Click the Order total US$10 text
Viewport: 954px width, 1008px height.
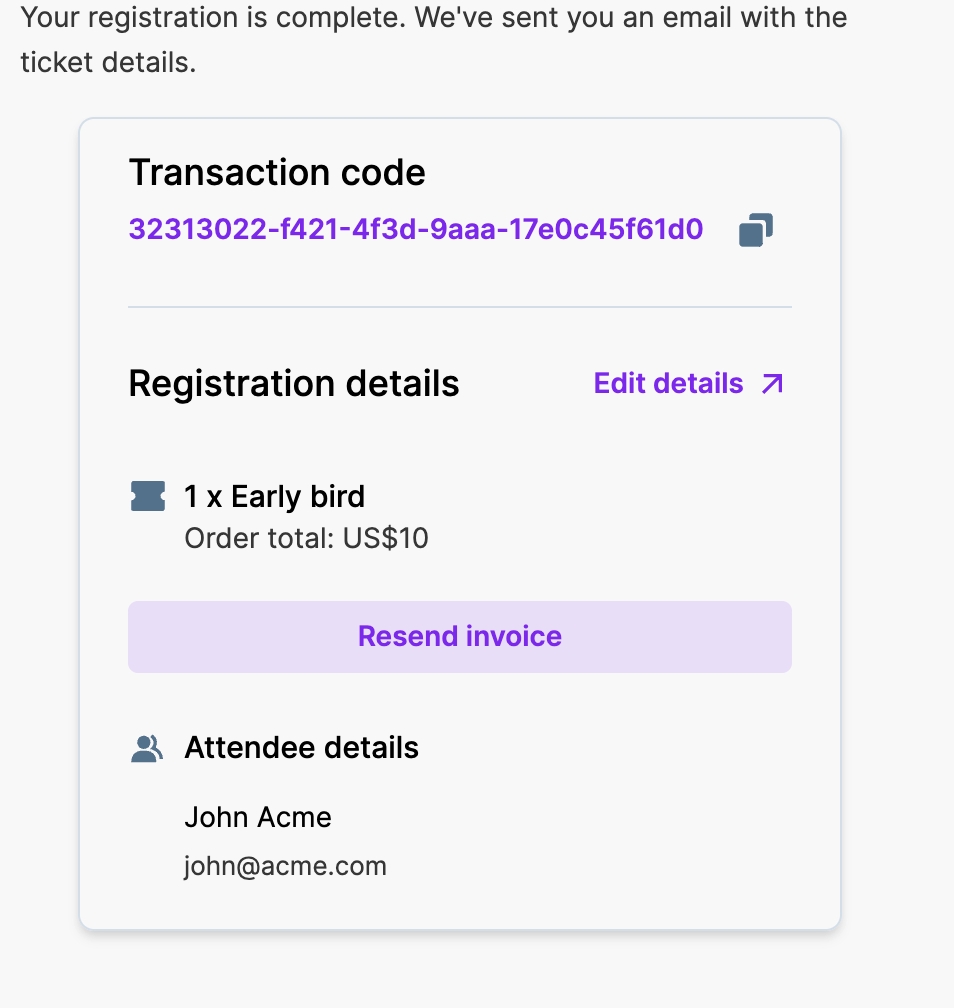(x=306, y=539)
